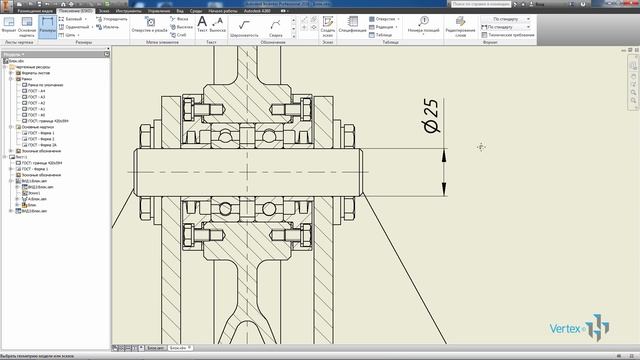Switch to the Вид ribbon tab
This screenshot has width=640, height=360.
click(x=180, y=11)
